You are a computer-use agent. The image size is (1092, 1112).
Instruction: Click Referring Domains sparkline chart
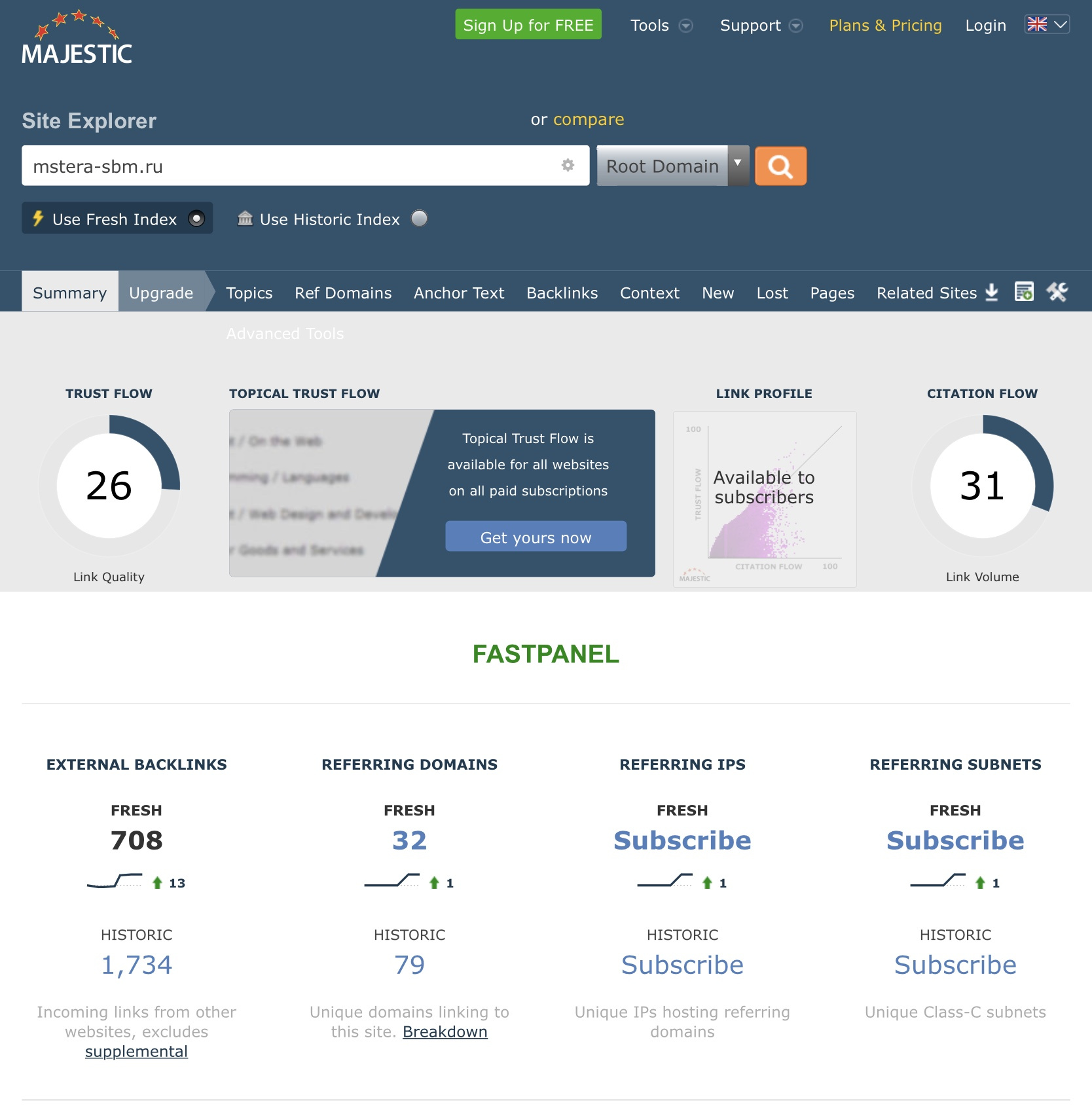(391, 881)
